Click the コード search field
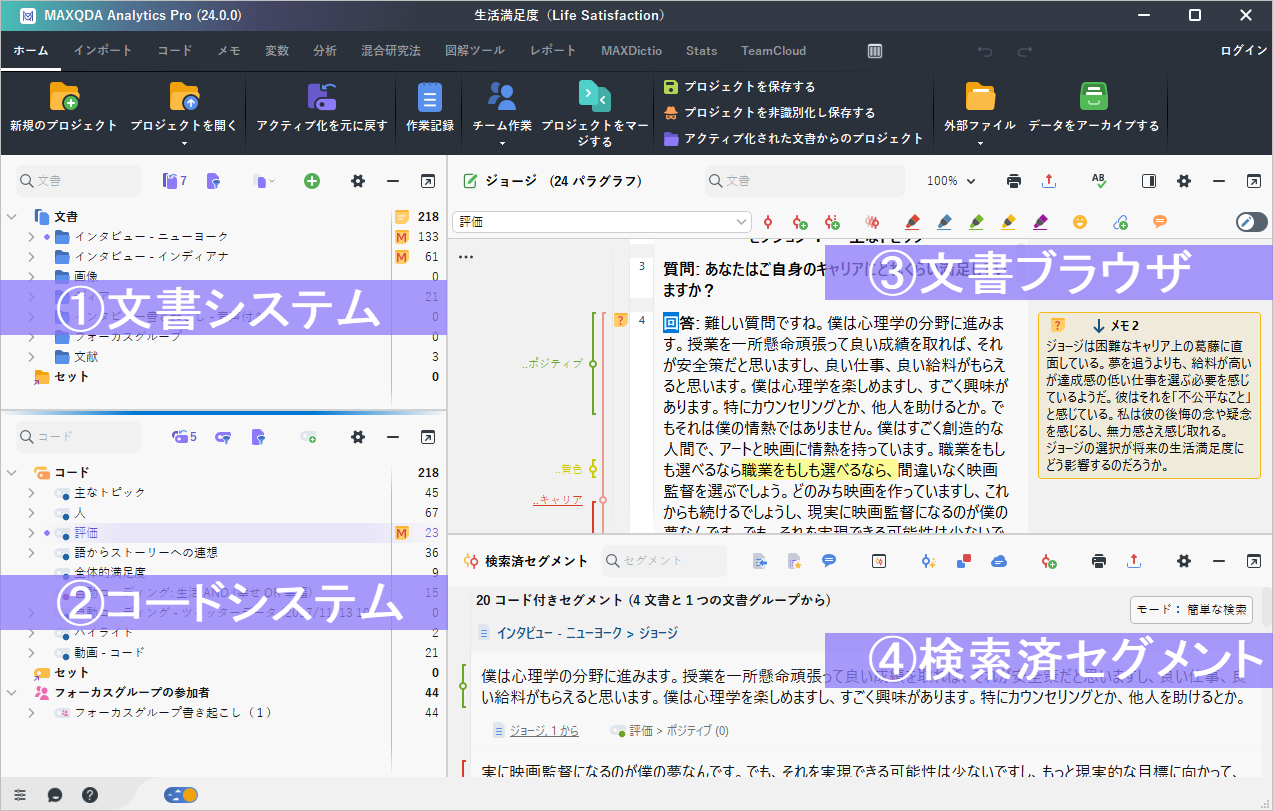This screenshot has height=811, width=1273. [79, 437]
